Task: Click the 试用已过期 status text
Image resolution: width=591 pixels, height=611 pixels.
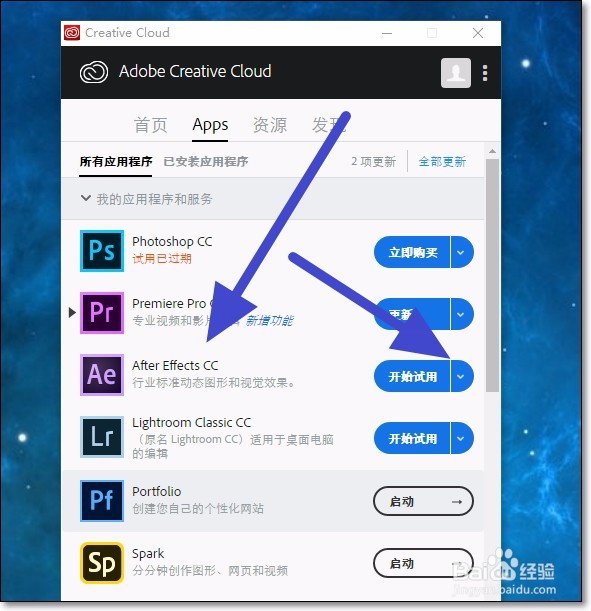Action: 162,258
